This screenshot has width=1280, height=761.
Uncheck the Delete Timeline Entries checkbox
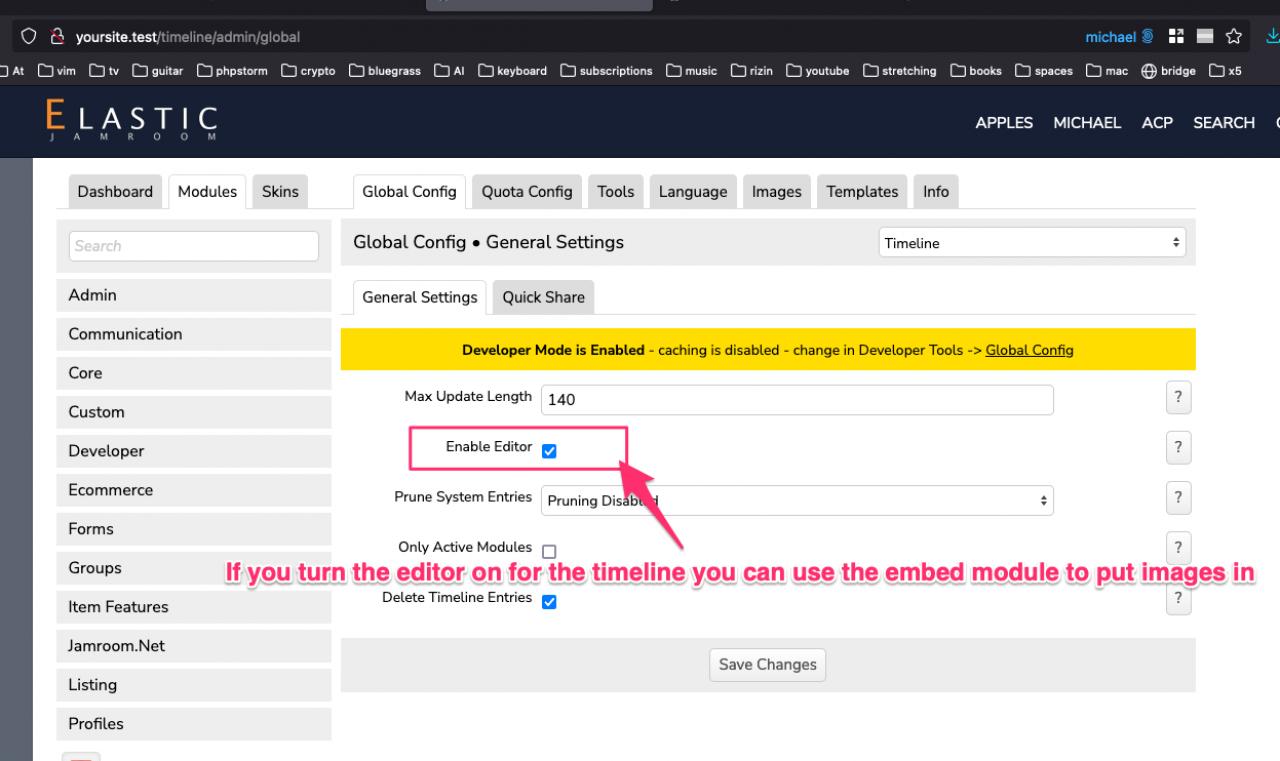(549, 602)
